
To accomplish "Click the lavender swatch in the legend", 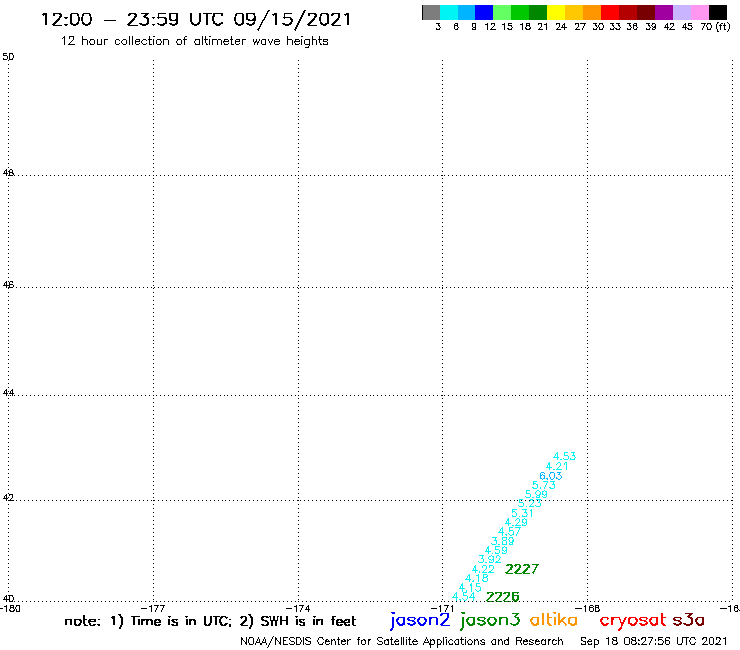I will point(681,13).
